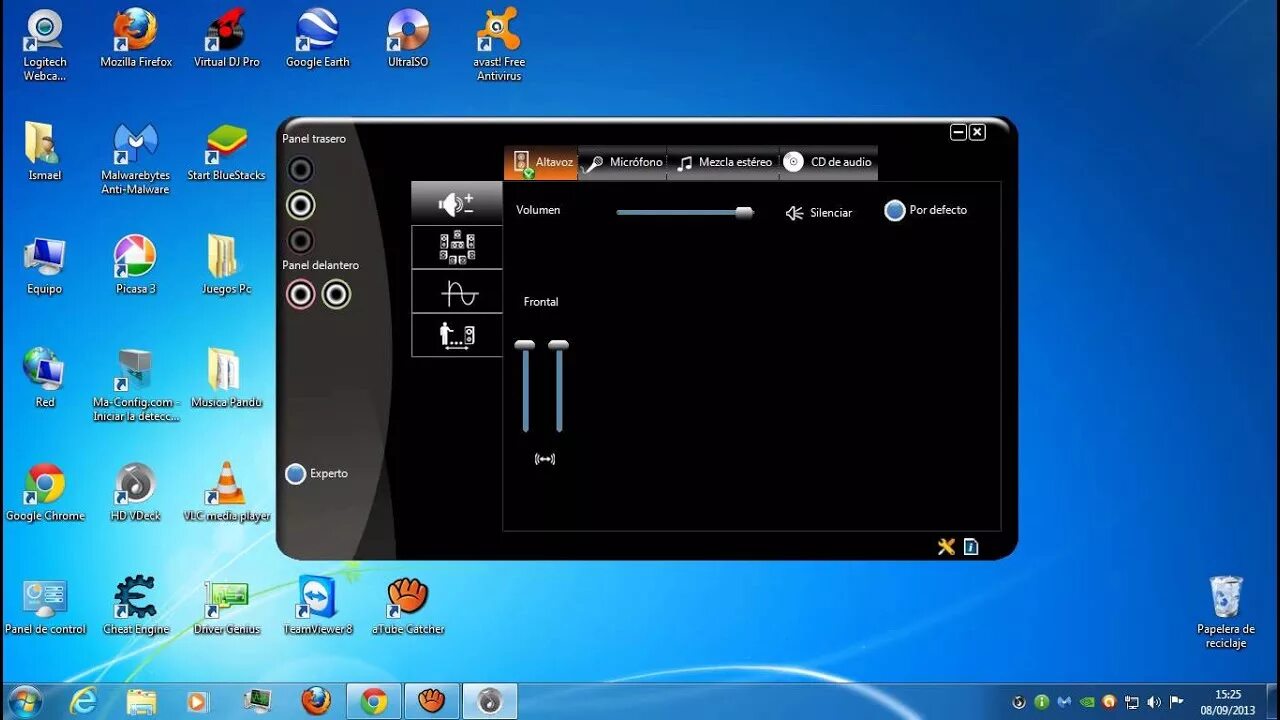Open Mozilla Firefox desktop shortcut

click(136, 39)
